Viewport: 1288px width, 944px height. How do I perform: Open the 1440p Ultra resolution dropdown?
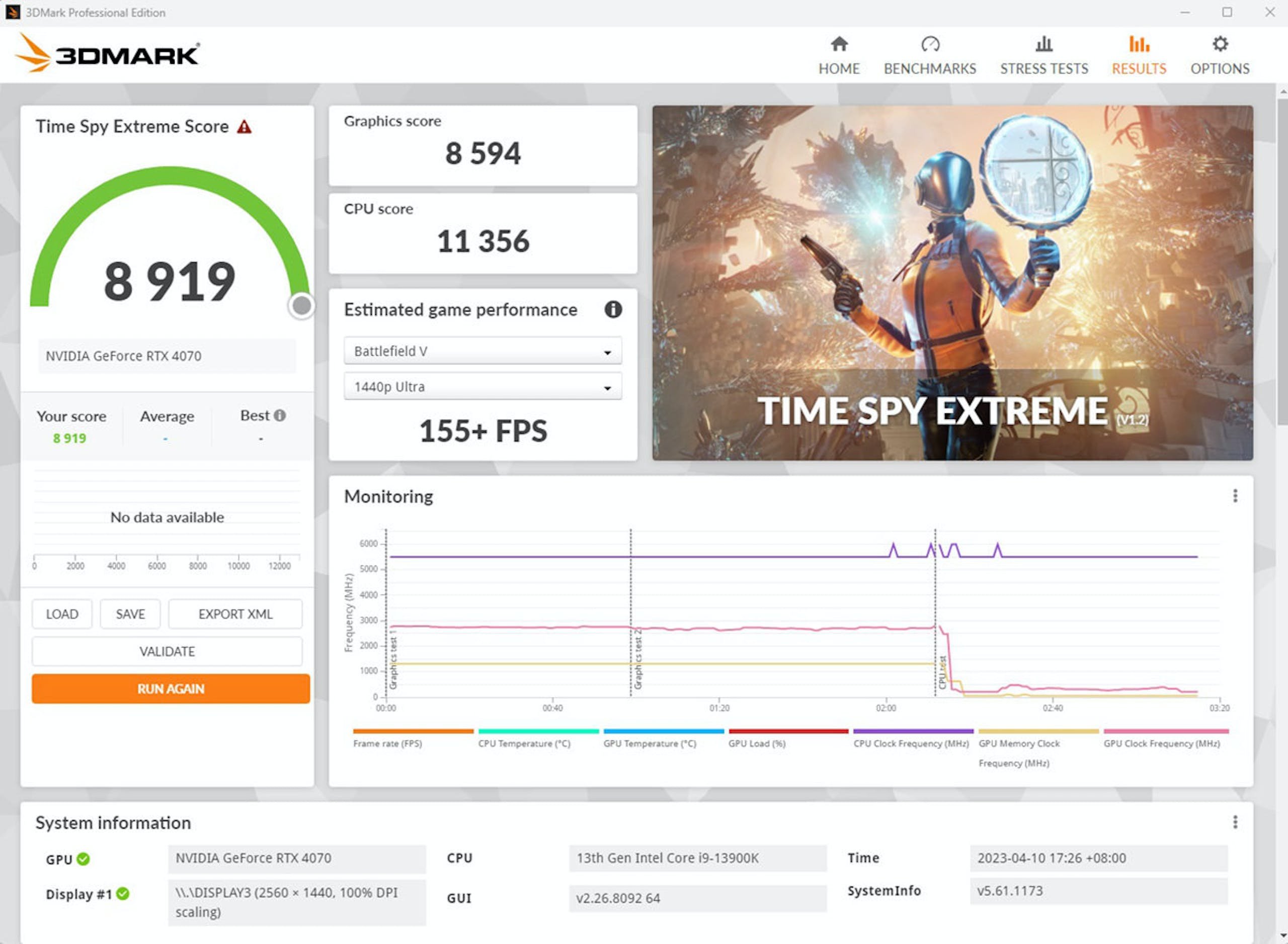(x=482, y=386)
